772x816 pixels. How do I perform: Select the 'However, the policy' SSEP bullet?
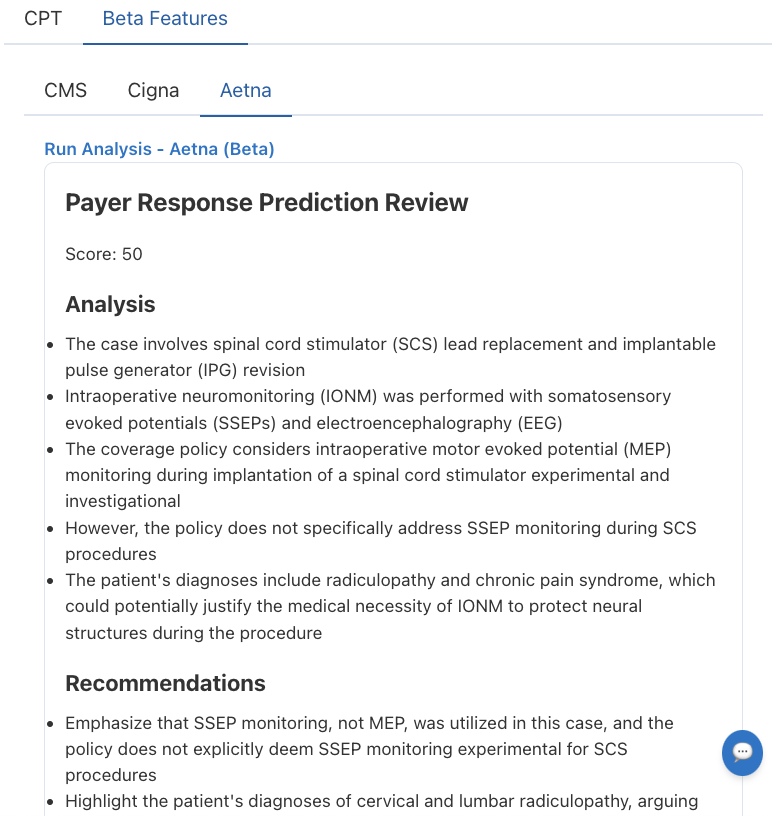tap(381, 541)
